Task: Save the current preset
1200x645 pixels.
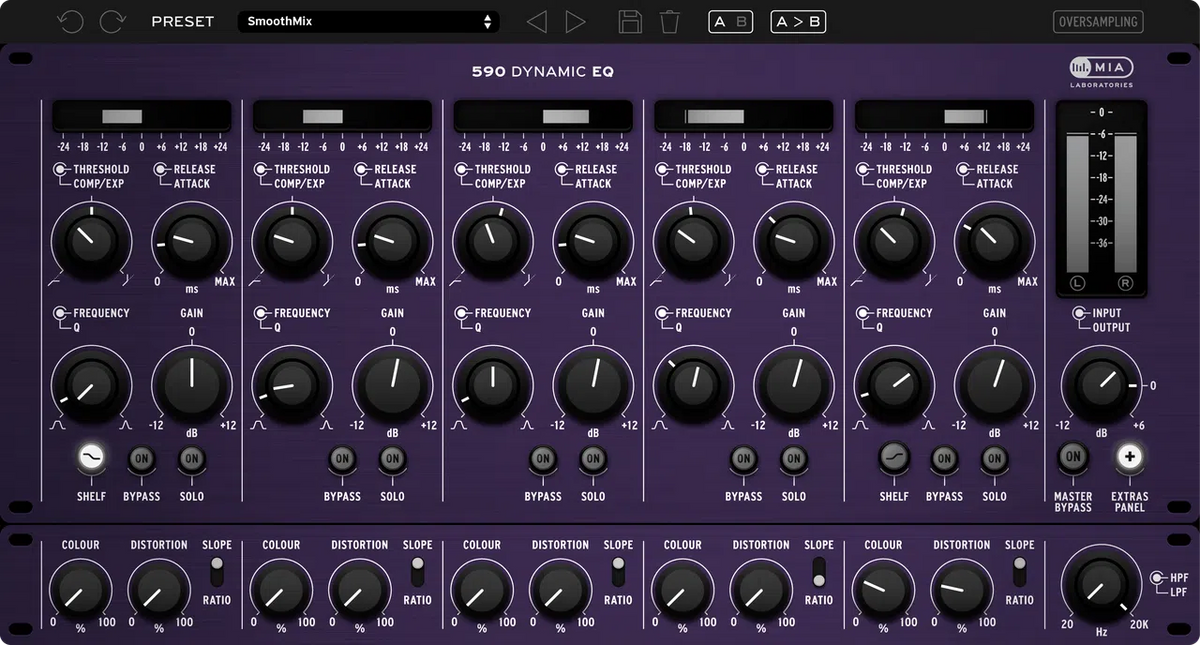Action: pyautogui.click(x=629, y=21)
